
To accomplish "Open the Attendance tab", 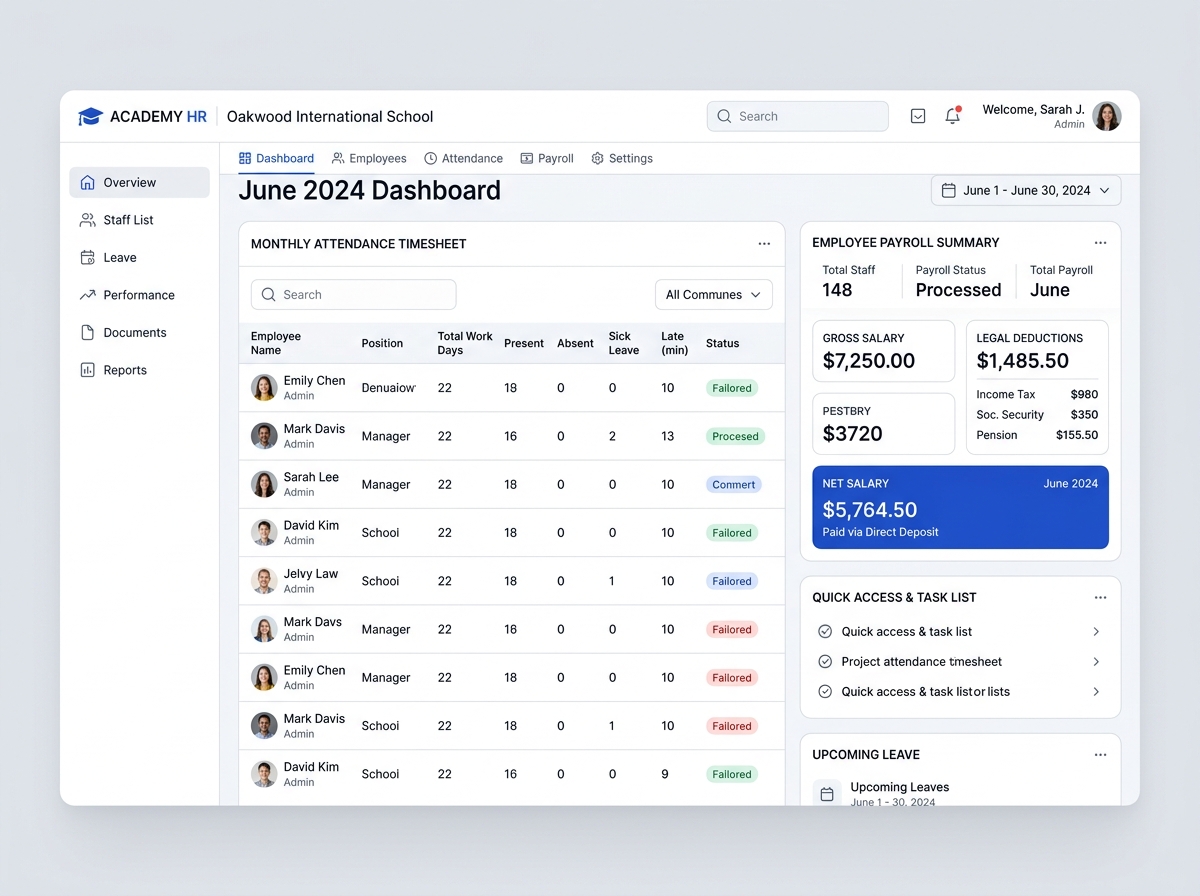I will click(463, 158).
